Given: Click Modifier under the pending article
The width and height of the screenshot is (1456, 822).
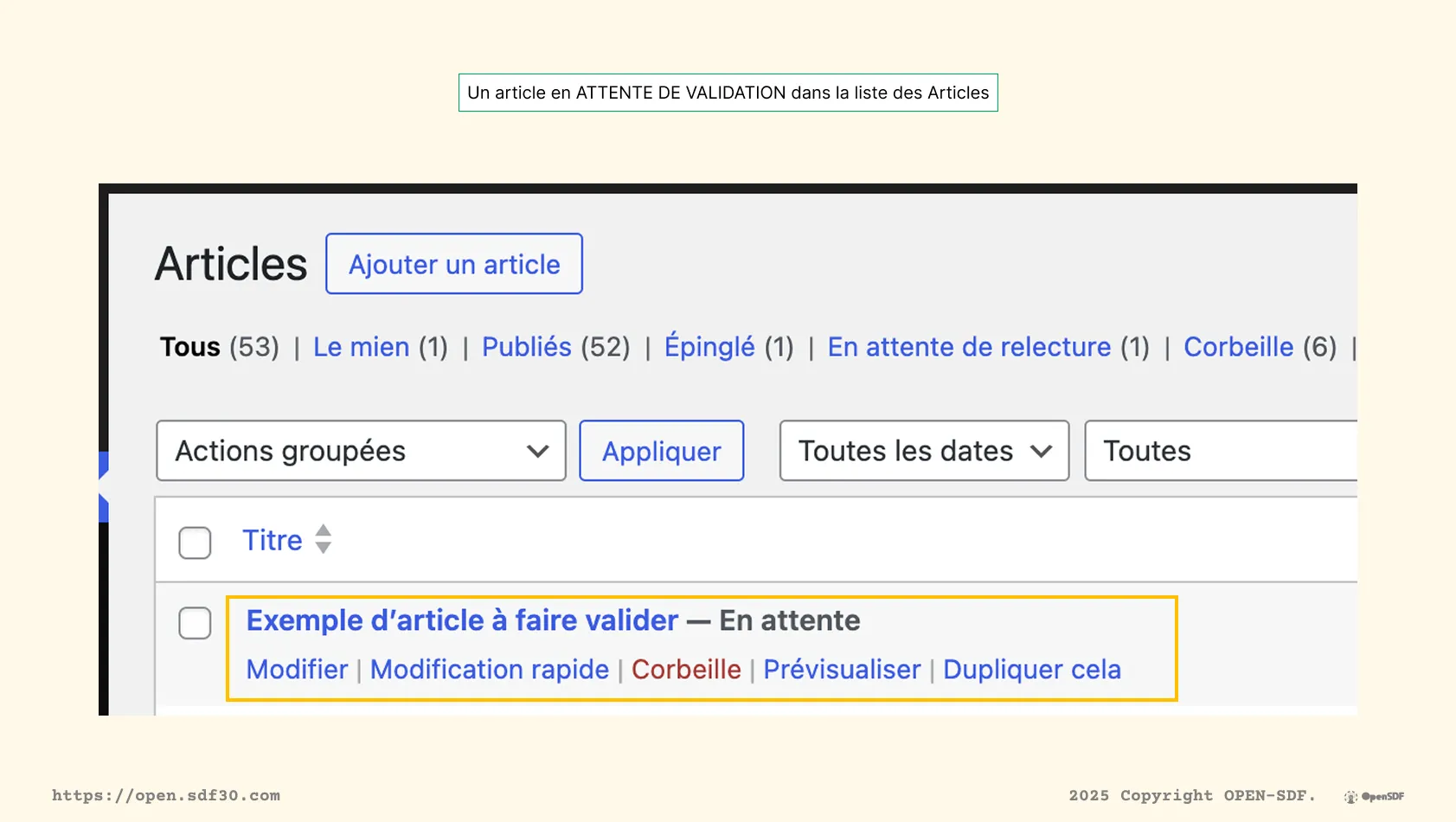Looking at the screenshot, I should pos(296,669).
